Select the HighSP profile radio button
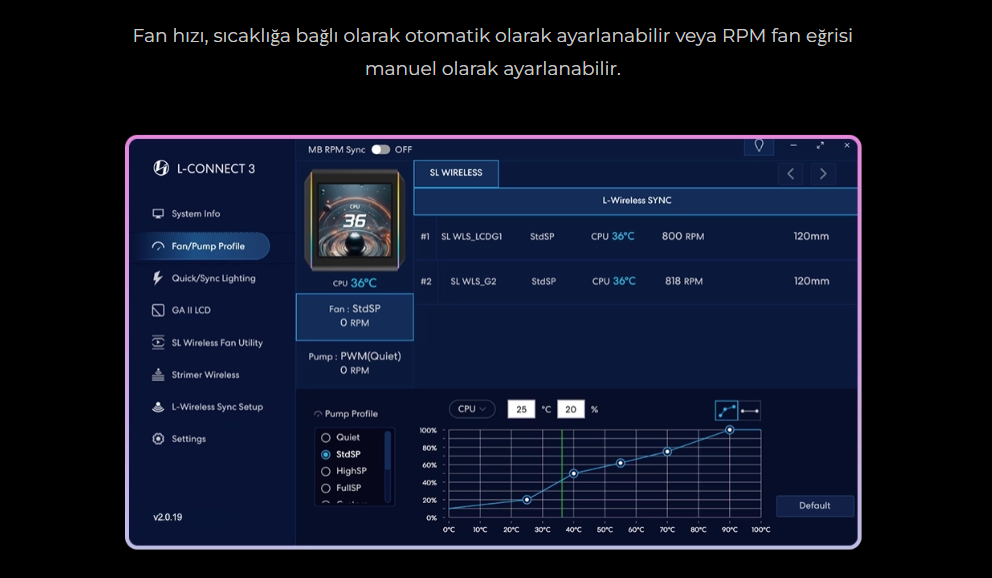992x578 pixels. (326, 471)
